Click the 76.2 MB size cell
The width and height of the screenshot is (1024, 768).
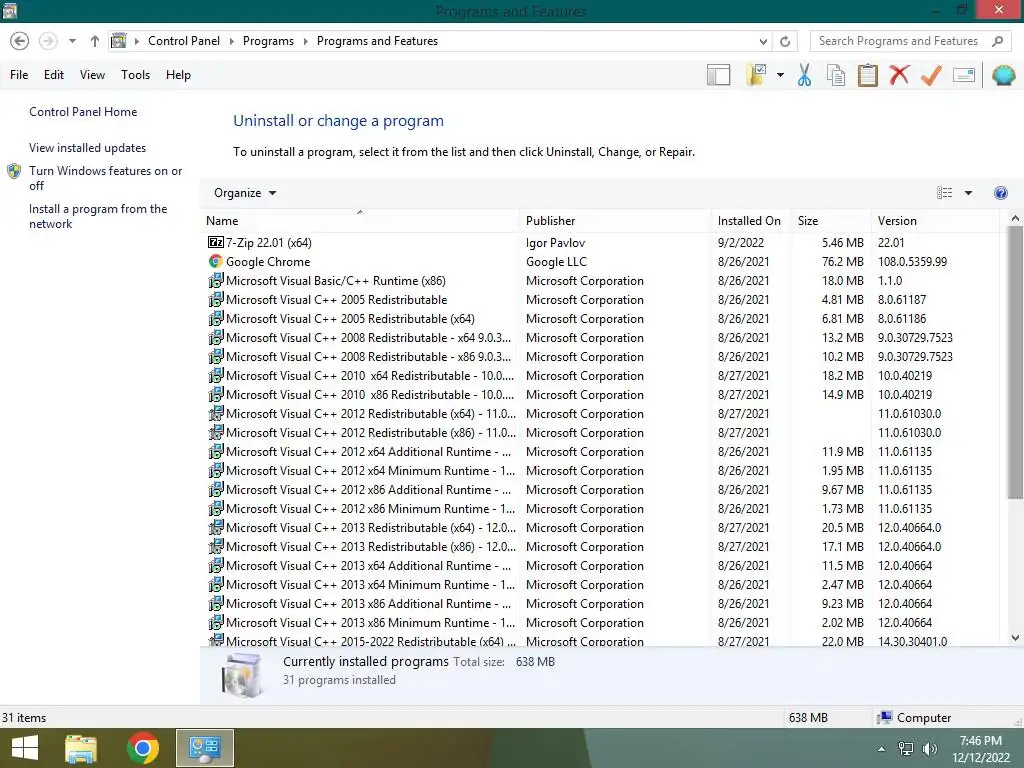coord(842,262)
